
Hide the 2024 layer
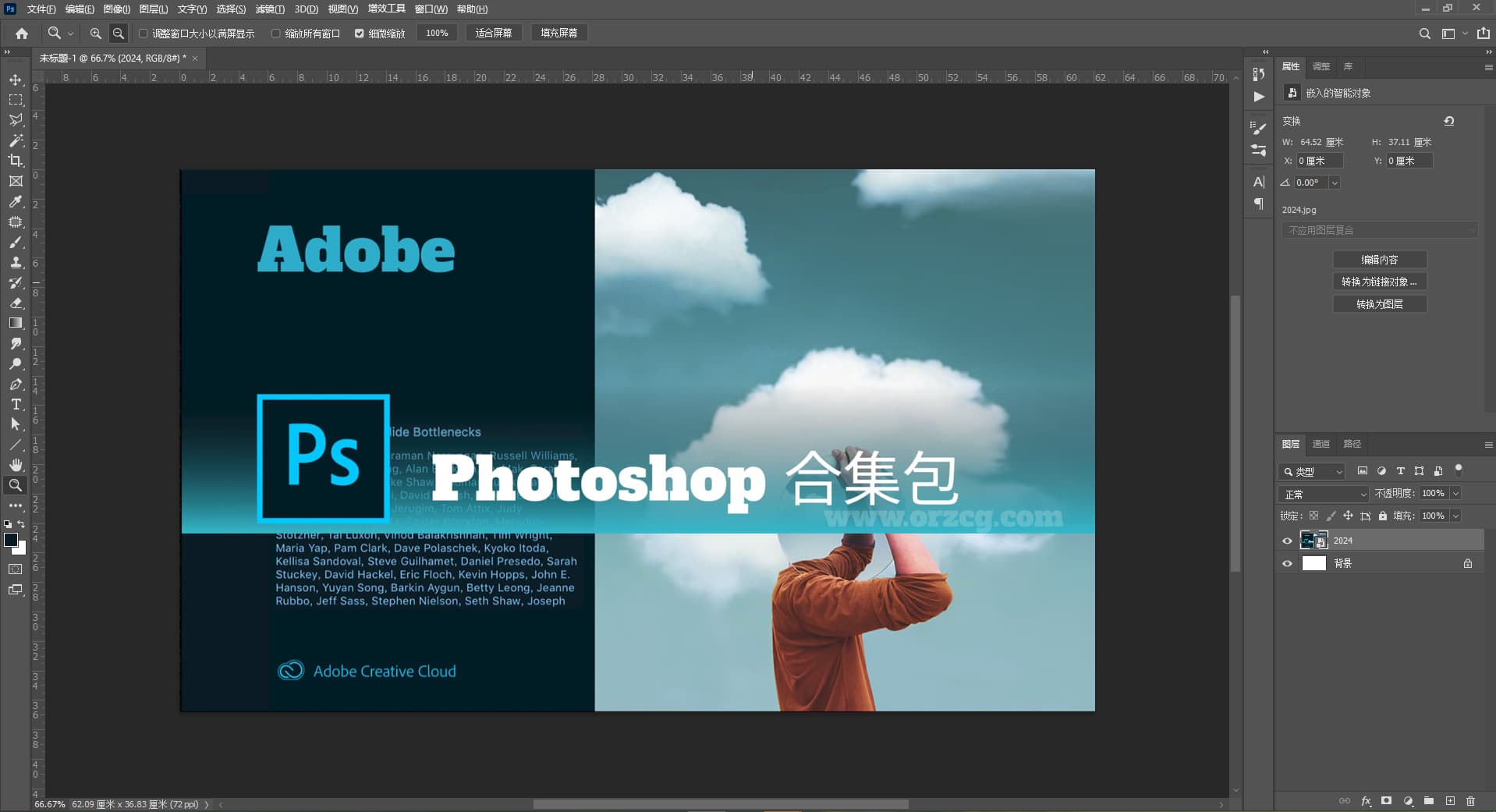(x=1287, y=541)
